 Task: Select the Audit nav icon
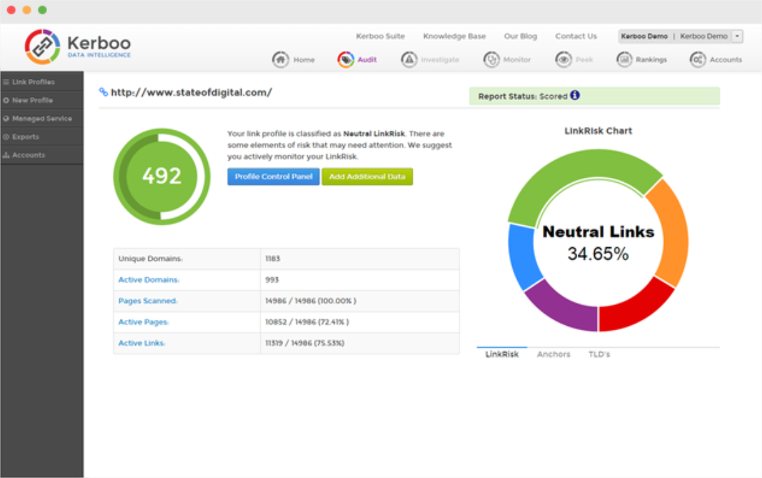click(346, 60)
